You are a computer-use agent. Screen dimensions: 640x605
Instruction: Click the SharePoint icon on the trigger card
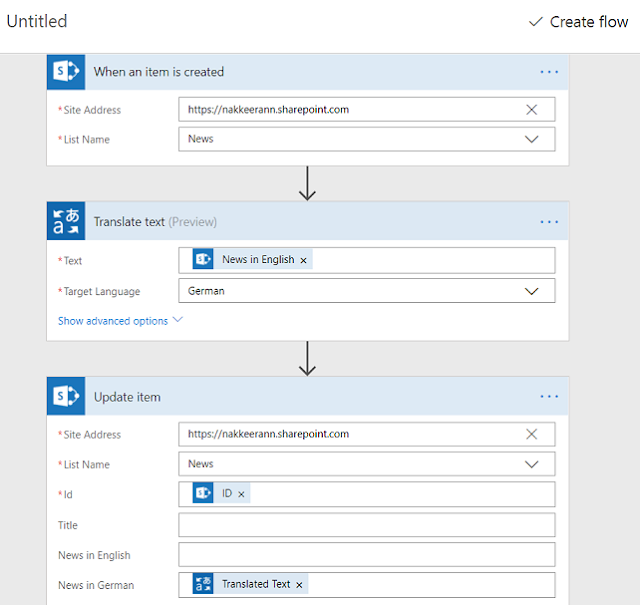(x=66, y=71)
